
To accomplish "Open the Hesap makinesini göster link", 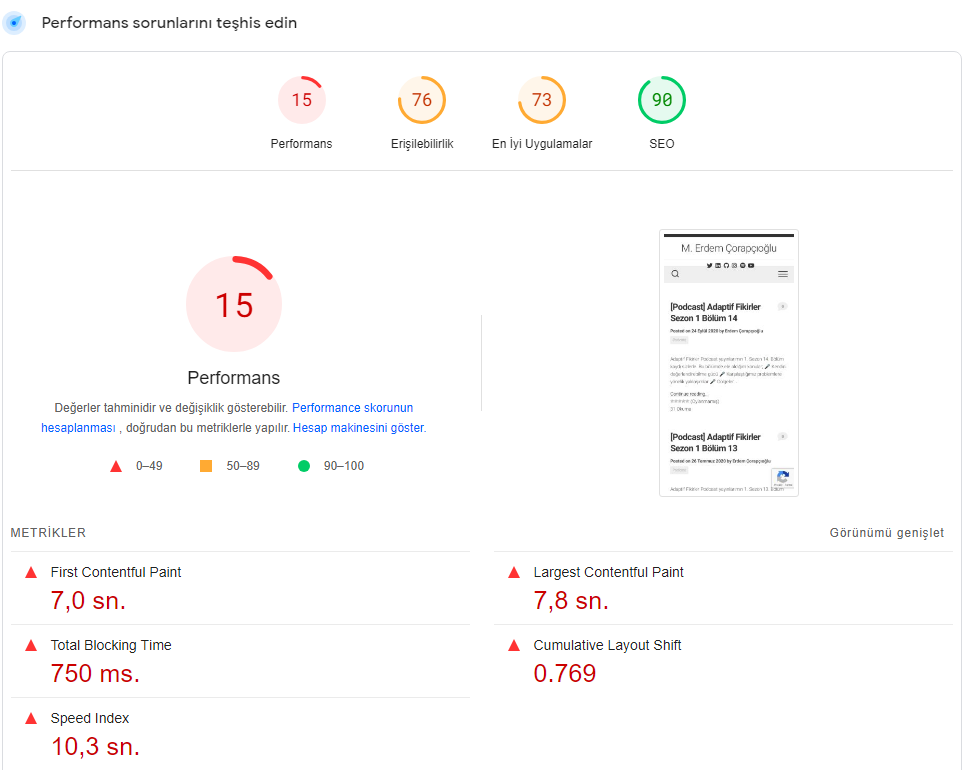I will coord(358,427).
